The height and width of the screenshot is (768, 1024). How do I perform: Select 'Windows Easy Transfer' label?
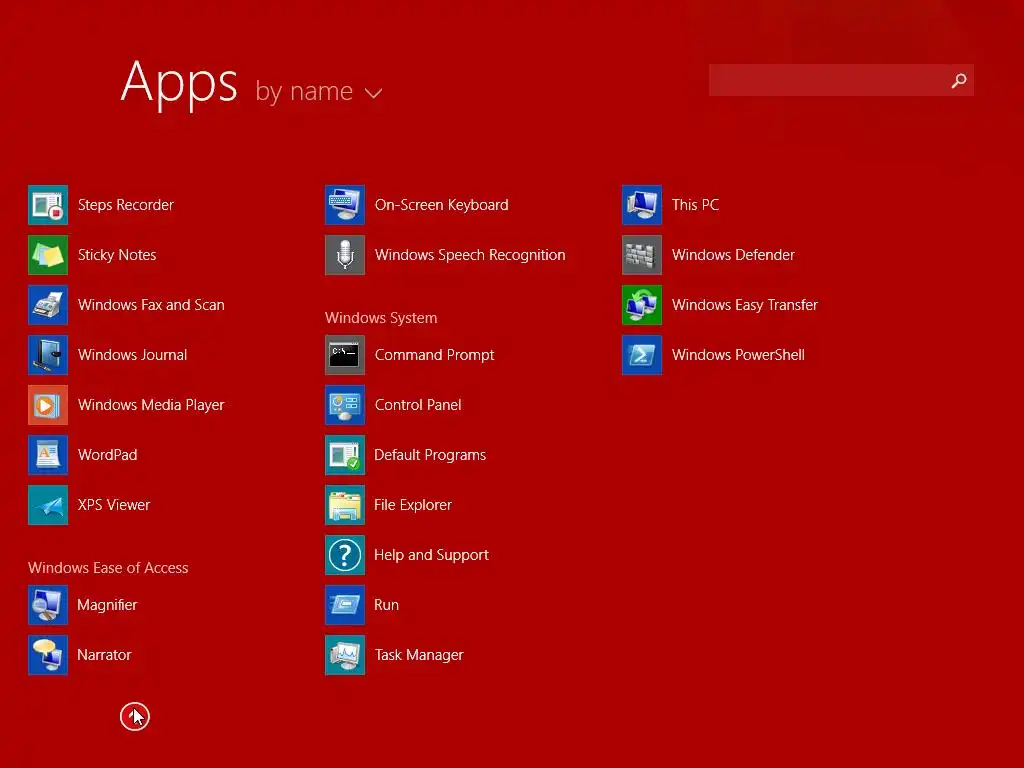[745, 305]
